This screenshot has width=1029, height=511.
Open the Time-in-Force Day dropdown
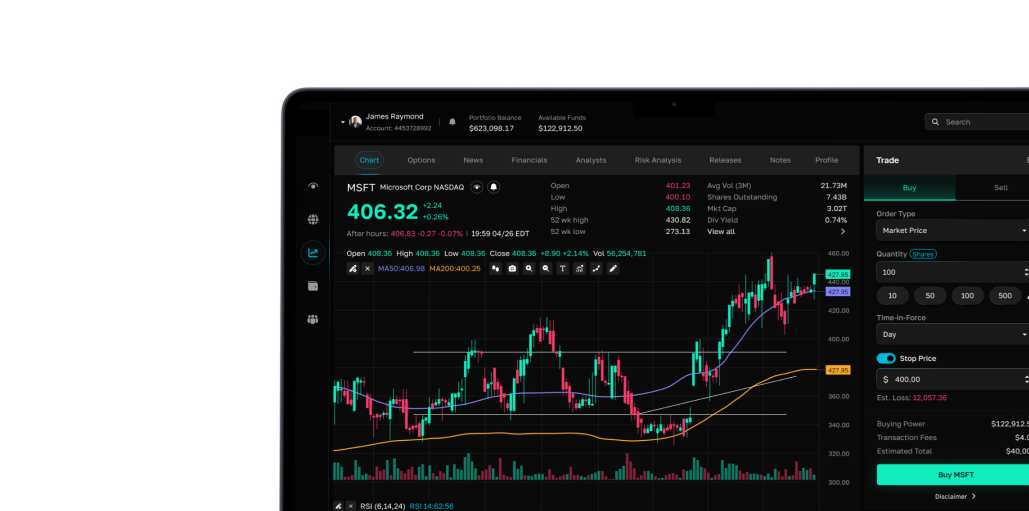tap(952, 334)
